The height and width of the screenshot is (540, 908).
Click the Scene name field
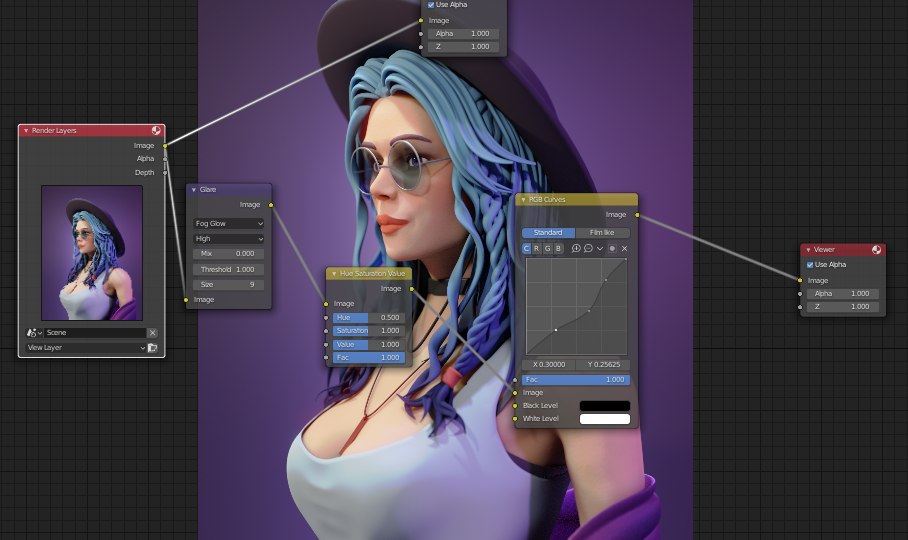95,333
